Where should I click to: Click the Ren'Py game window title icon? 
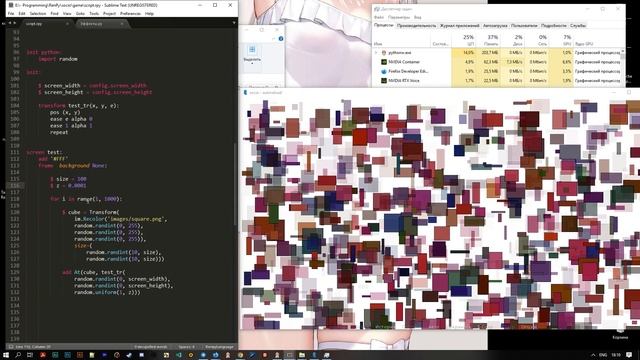[245, 93]
